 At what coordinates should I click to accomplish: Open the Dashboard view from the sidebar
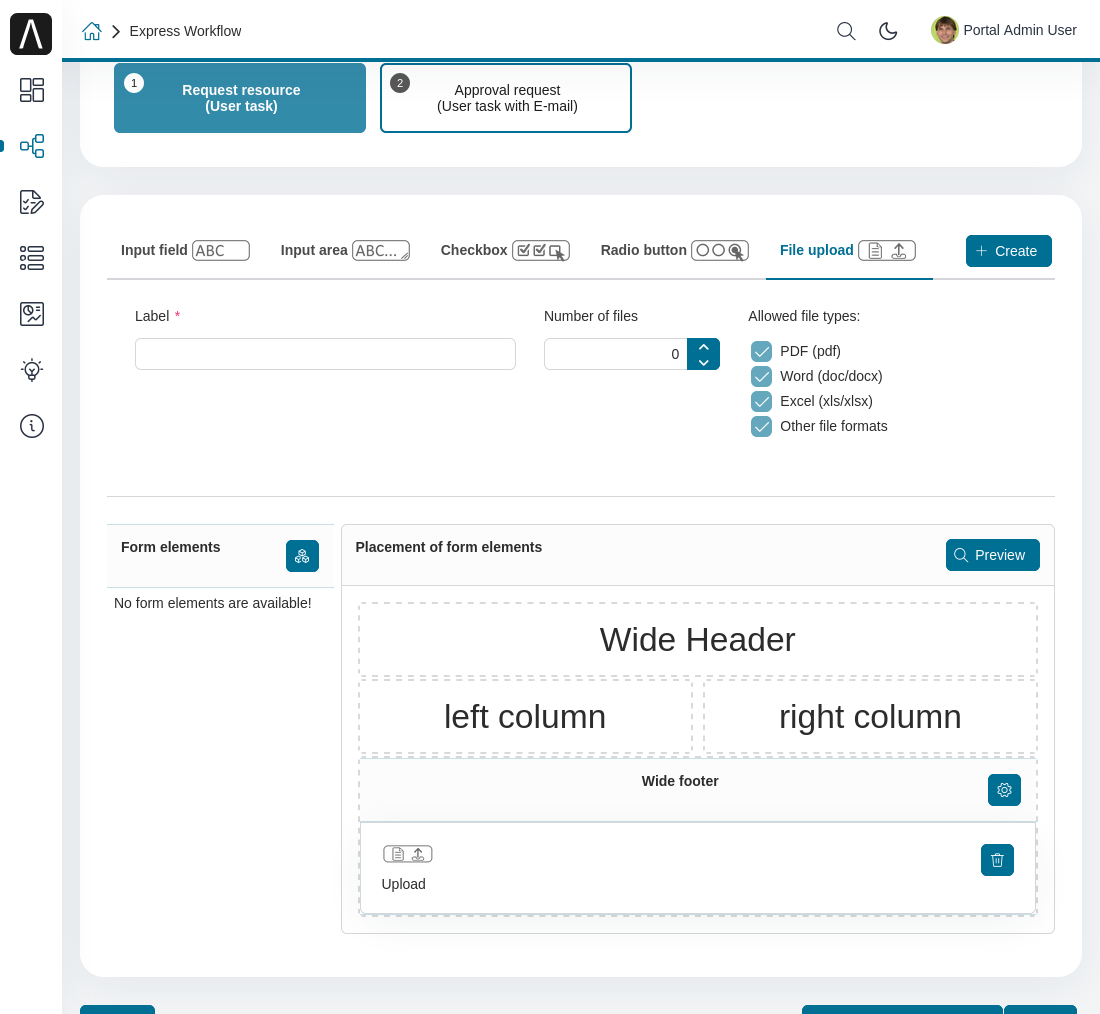(32, 90)
